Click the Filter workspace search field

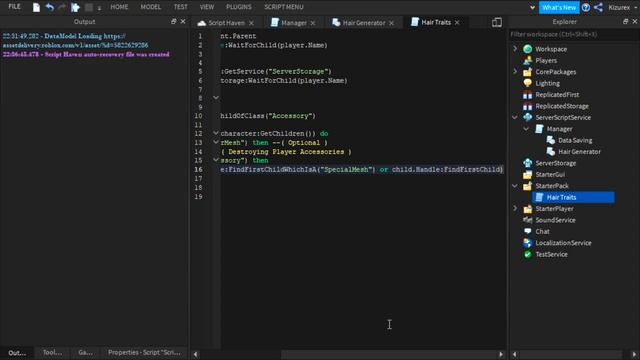(x=573, y=34)
